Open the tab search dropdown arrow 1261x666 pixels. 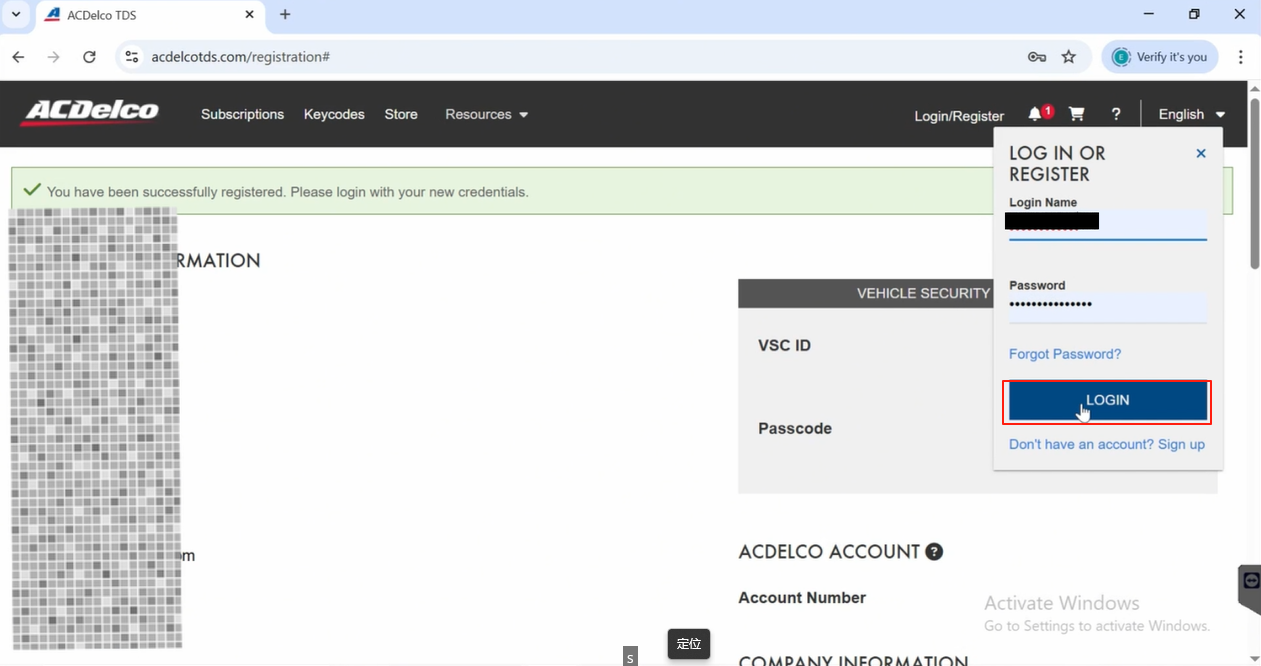point(16,15)
